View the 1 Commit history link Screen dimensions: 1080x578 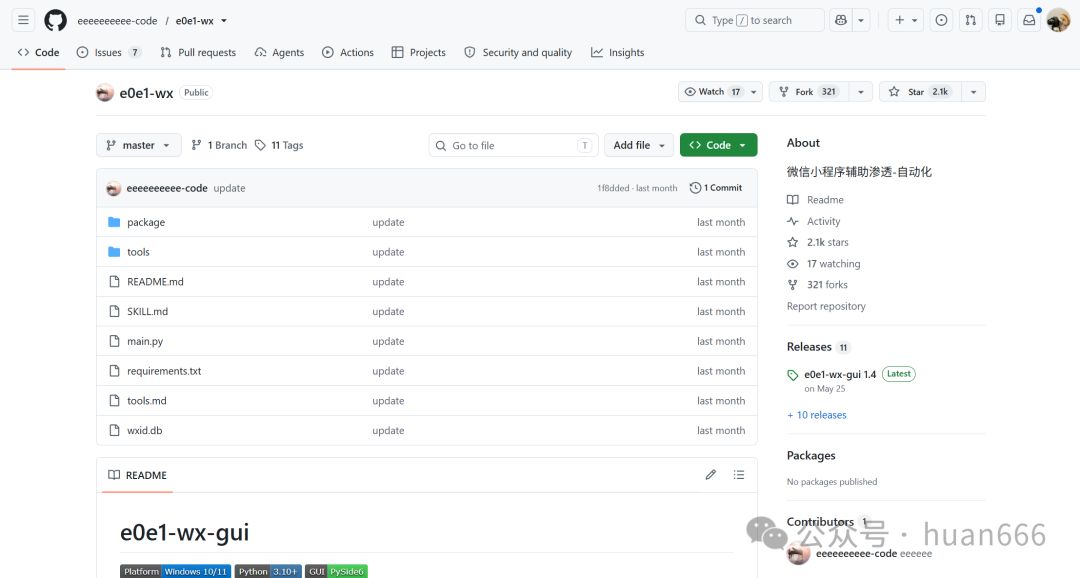coord(716,188)
